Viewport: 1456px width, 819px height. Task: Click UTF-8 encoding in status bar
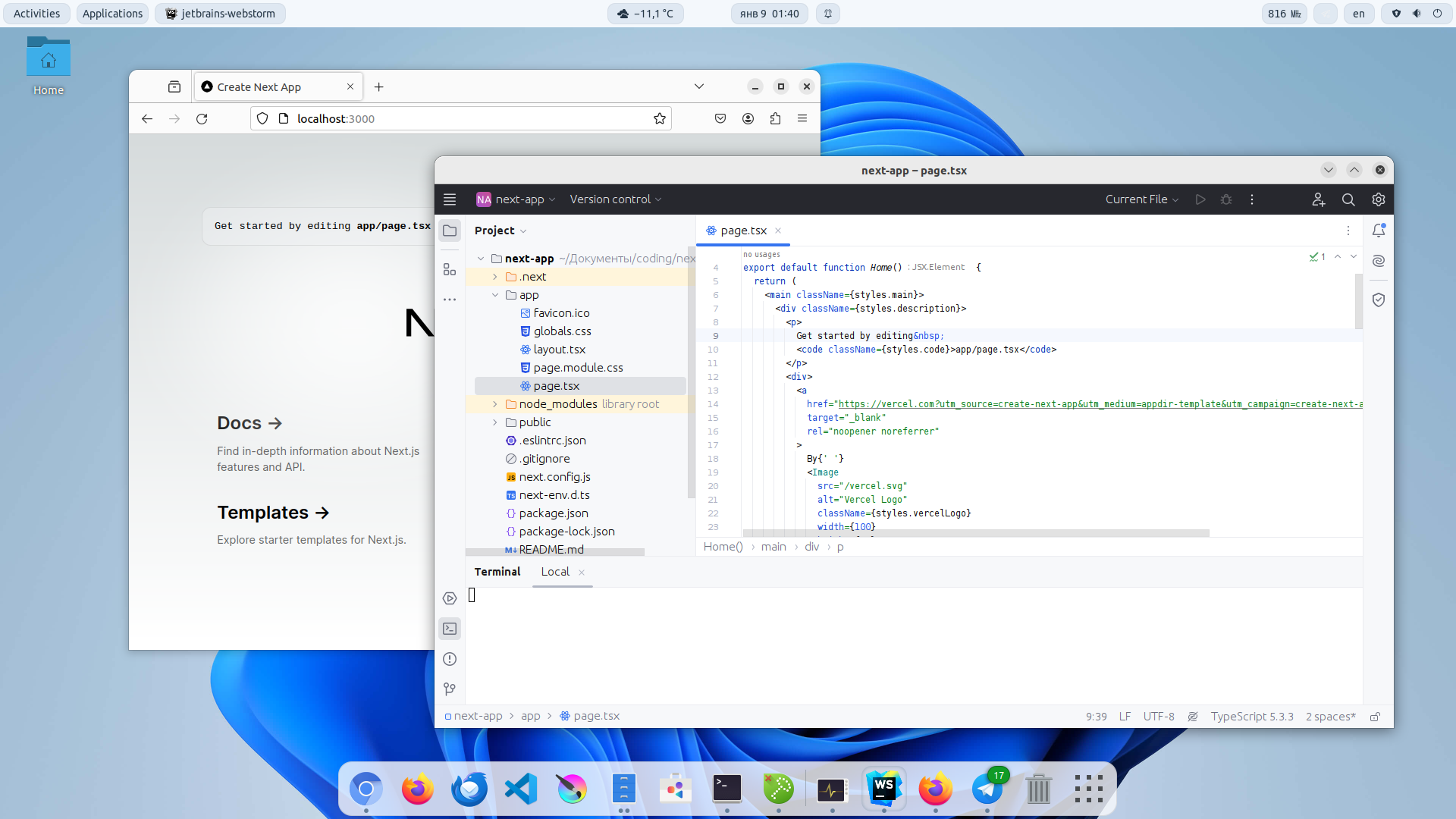[x=1159, y=717]
